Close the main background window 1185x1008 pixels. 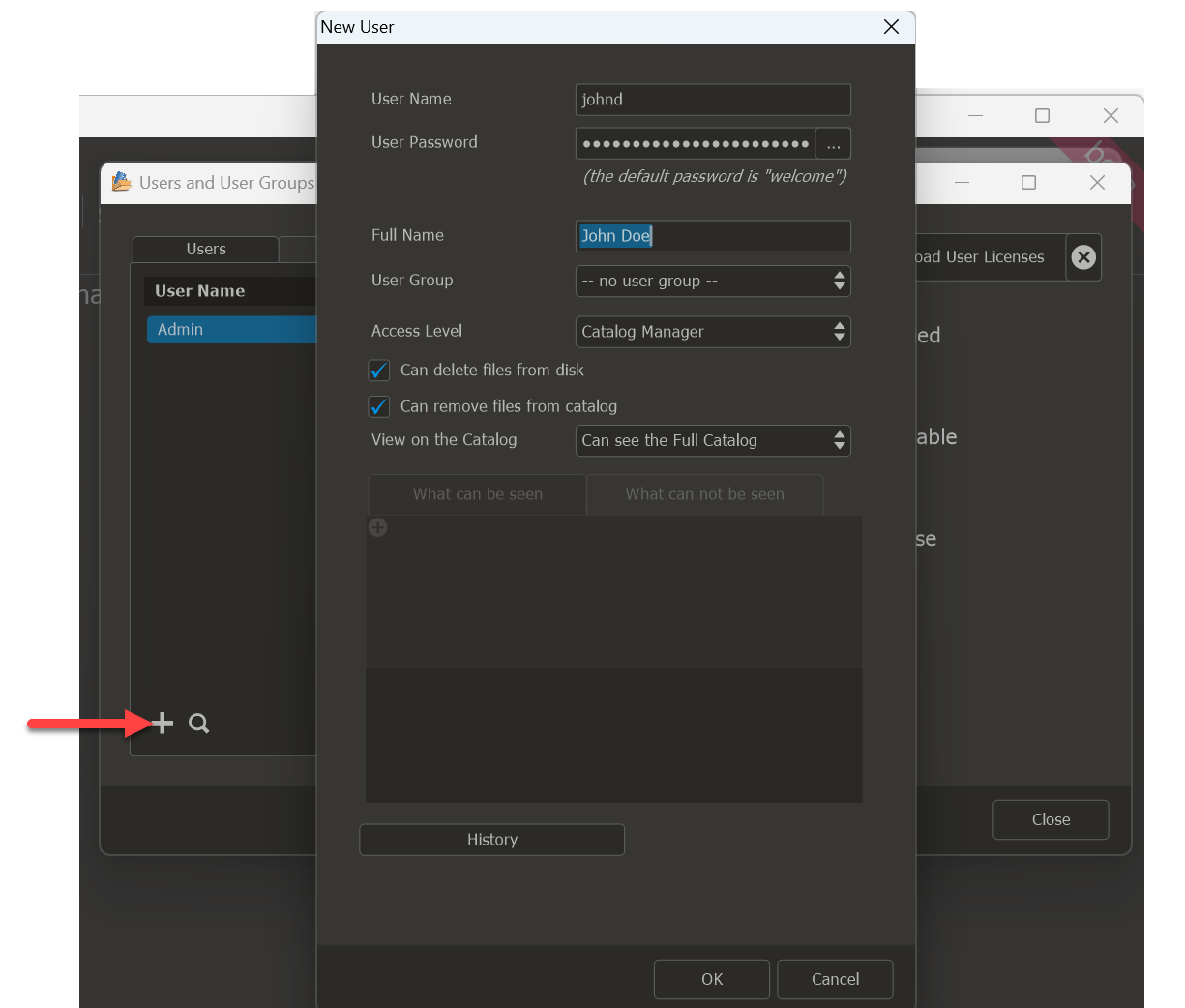pos(1111,116)
